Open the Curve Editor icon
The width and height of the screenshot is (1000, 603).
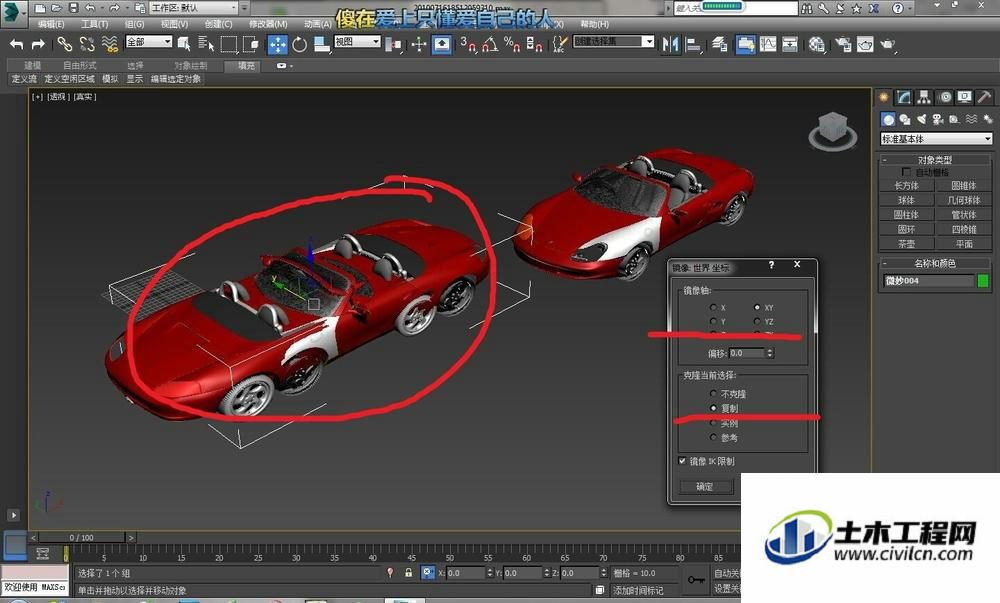(768, 44)
